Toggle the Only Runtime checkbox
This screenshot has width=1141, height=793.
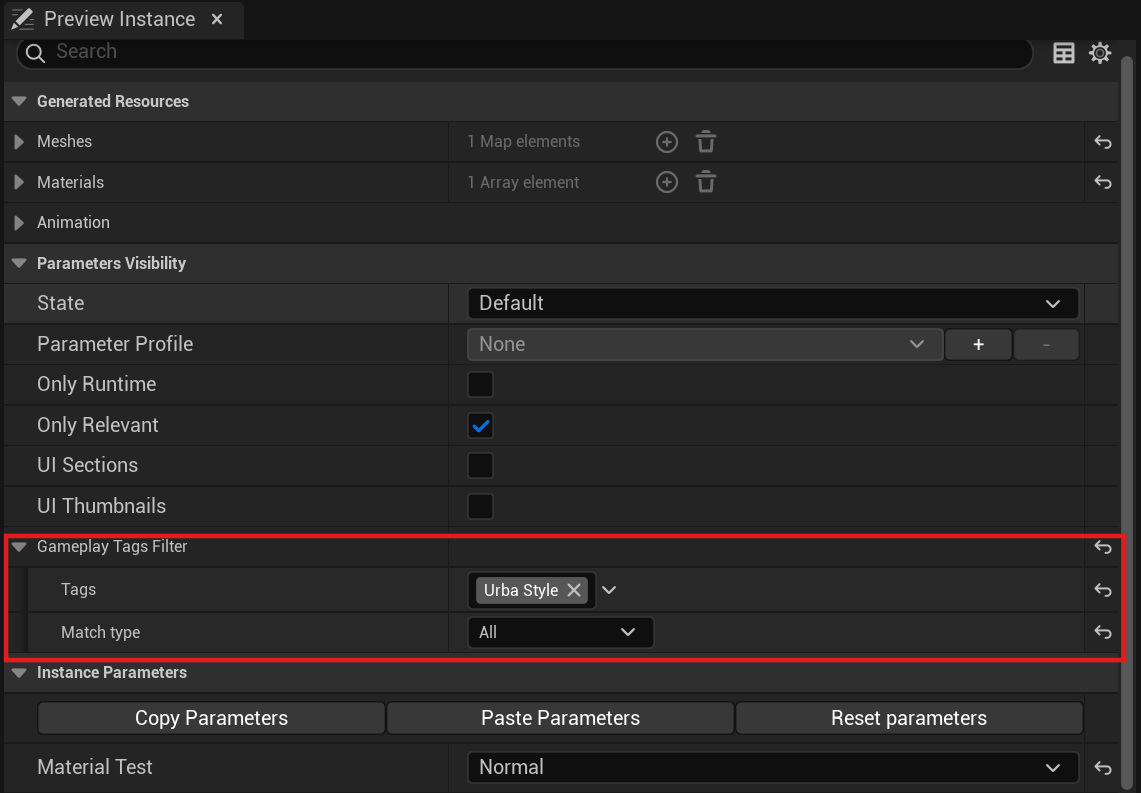tap(480, 385)
